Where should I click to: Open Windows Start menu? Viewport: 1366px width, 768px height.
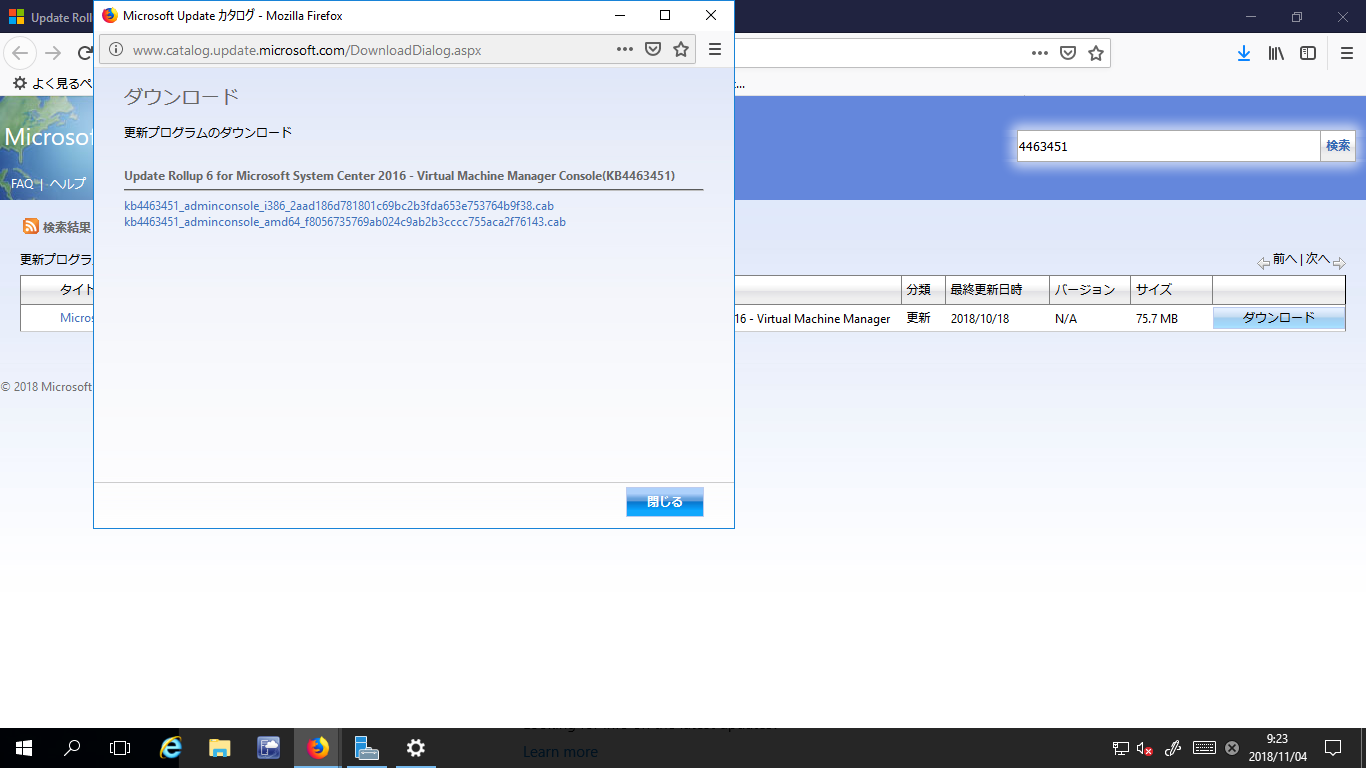coord(24,748)
